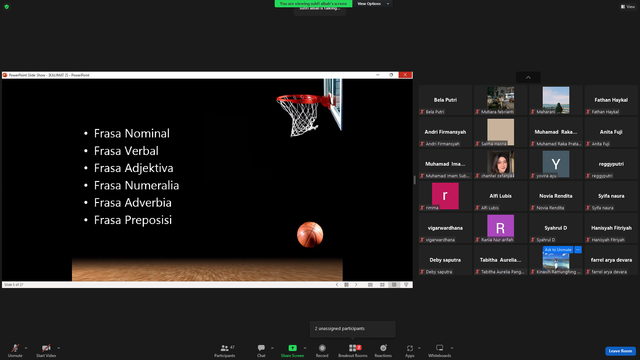Click the green Share Screen icon

tap(292, 348)
